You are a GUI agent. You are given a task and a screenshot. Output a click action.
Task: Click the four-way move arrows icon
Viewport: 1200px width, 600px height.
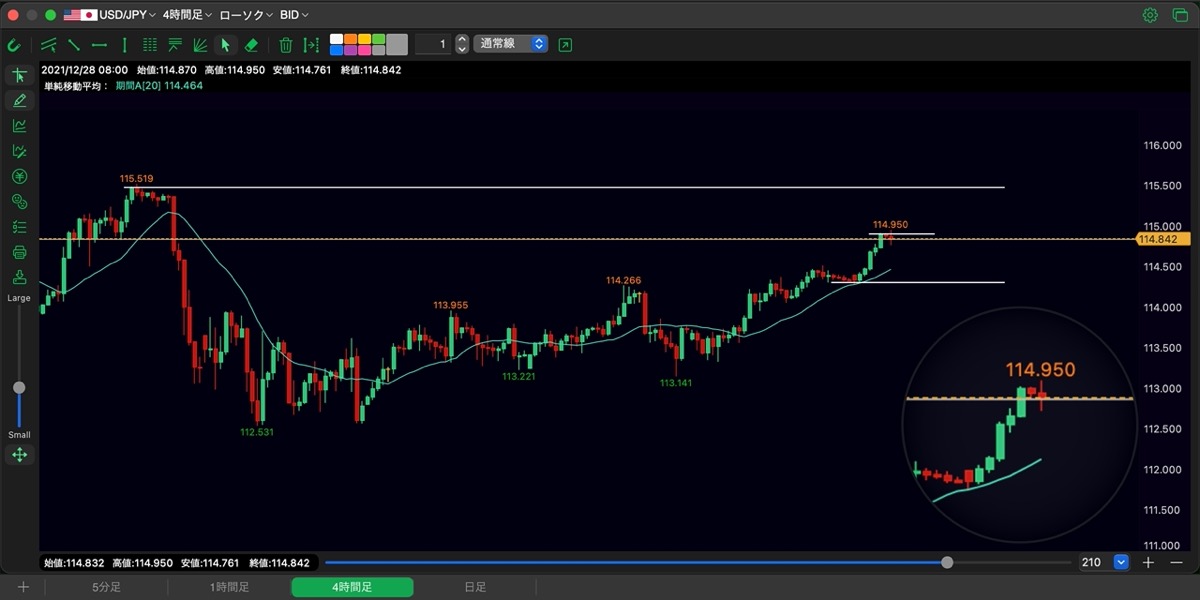click(x=19, y=455)
